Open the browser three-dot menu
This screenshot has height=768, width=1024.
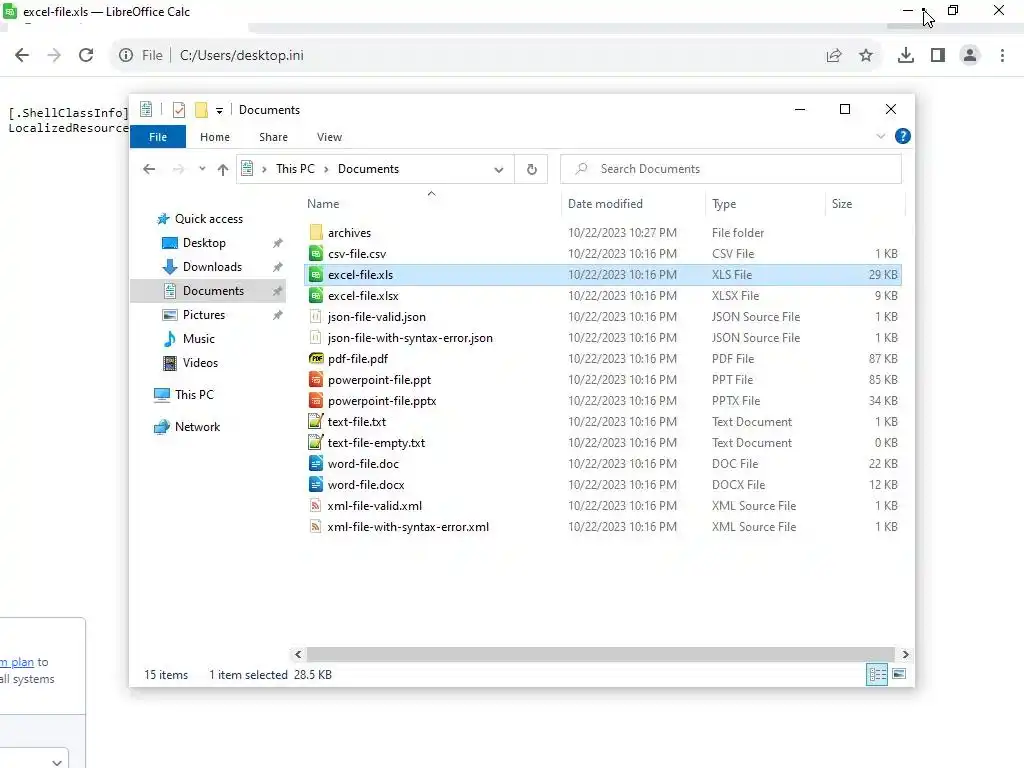click(1002, 56)
